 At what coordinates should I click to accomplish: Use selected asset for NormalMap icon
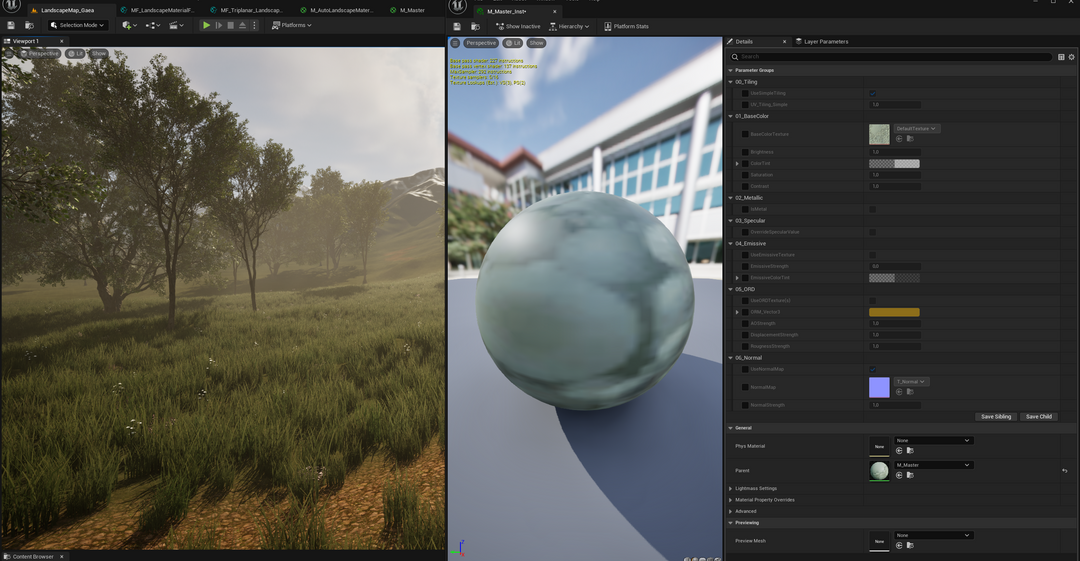pyautogui.click(x=899, y=392)
